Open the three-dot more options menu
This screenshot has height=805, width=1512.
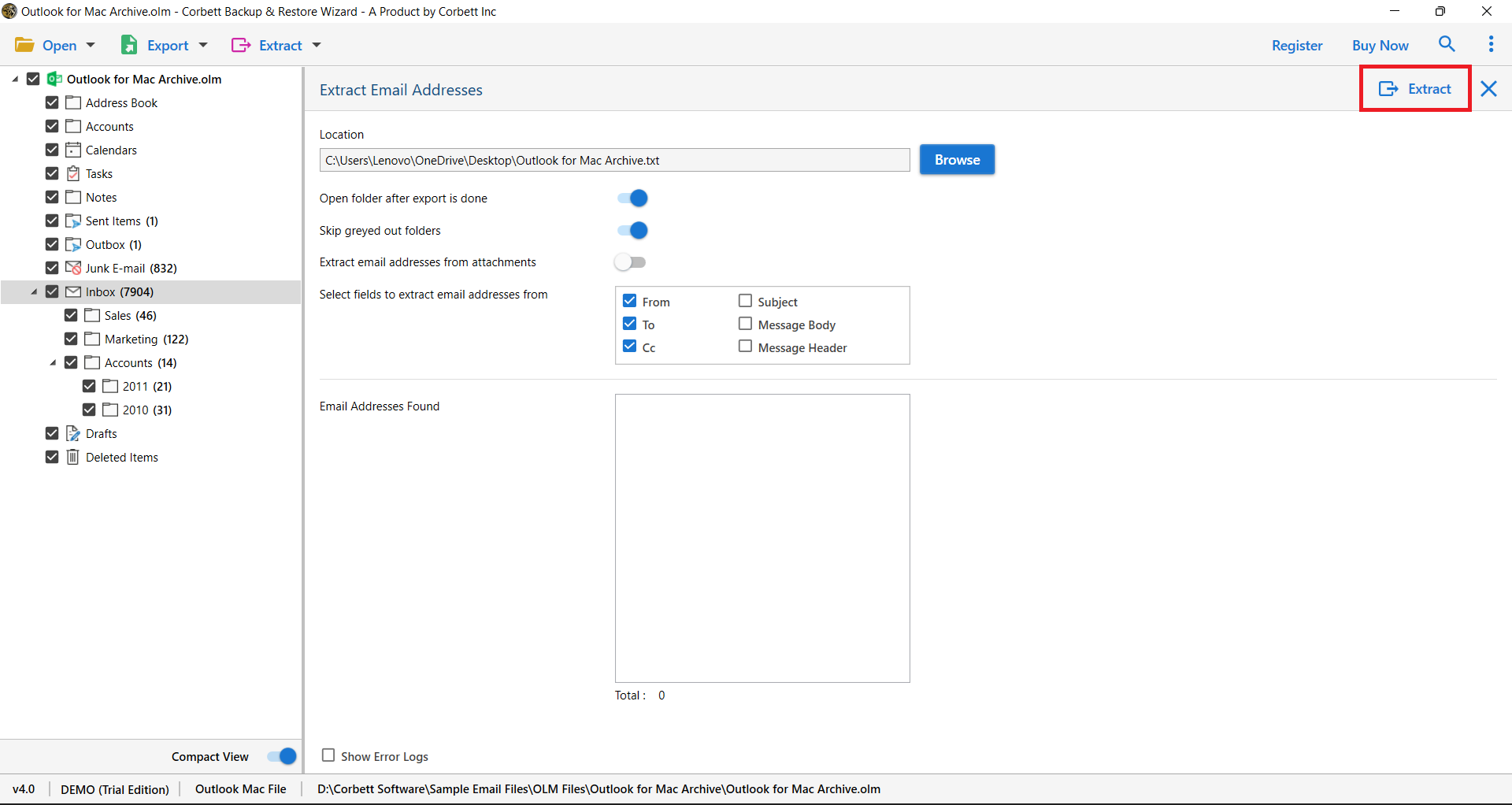coord(1491,44)
